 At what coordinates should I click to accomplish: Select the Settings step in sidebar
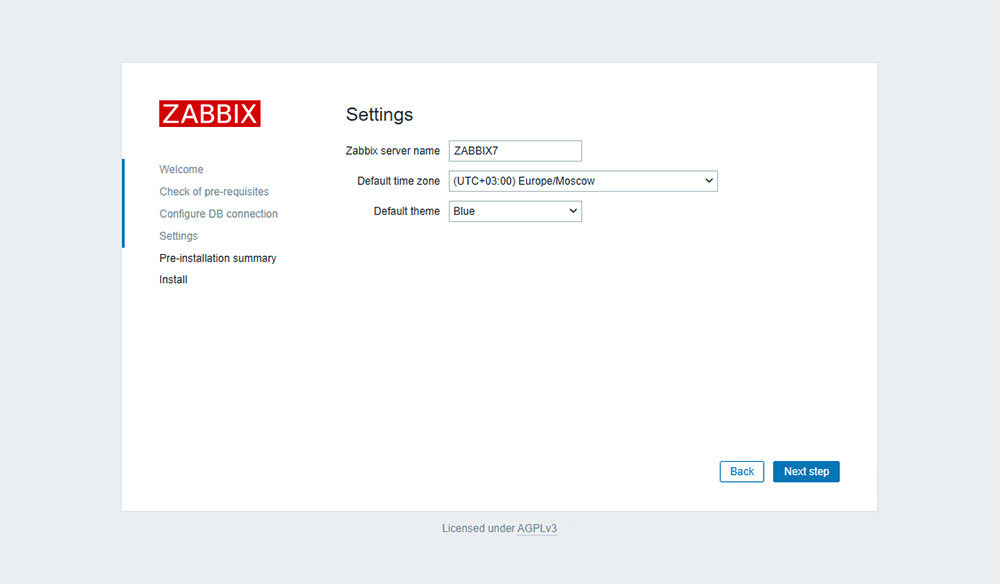click(x=179, y=236)
